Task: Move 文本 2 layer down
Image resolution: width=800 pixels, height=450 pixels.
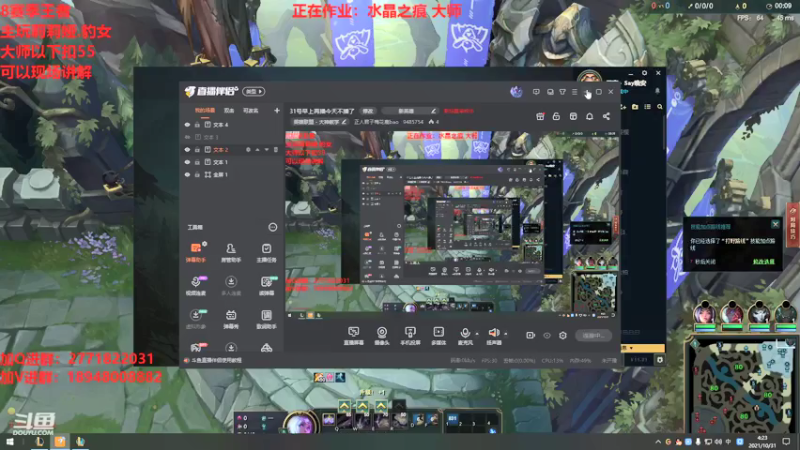Action: [266, 150]
